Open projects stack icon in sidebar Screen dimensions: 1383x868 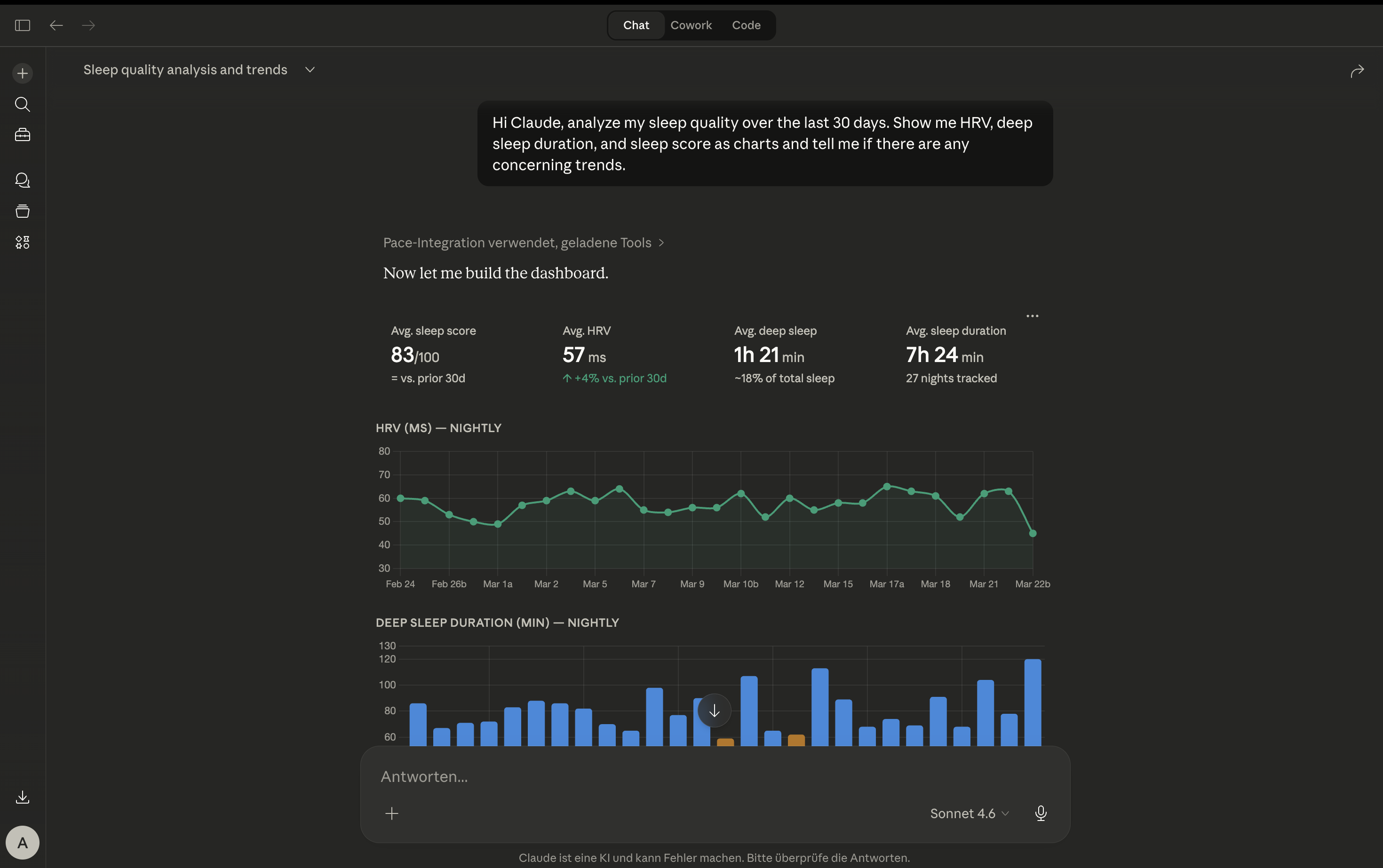[x=23, y=211]
